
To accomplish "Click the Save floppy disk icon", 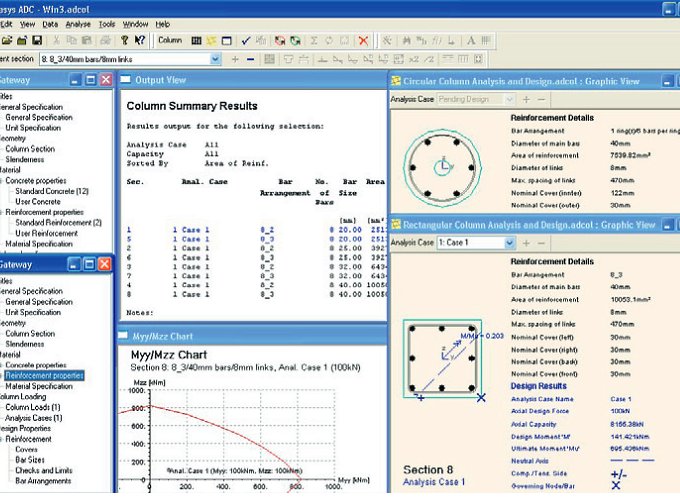I will click(x=37, y=41).
